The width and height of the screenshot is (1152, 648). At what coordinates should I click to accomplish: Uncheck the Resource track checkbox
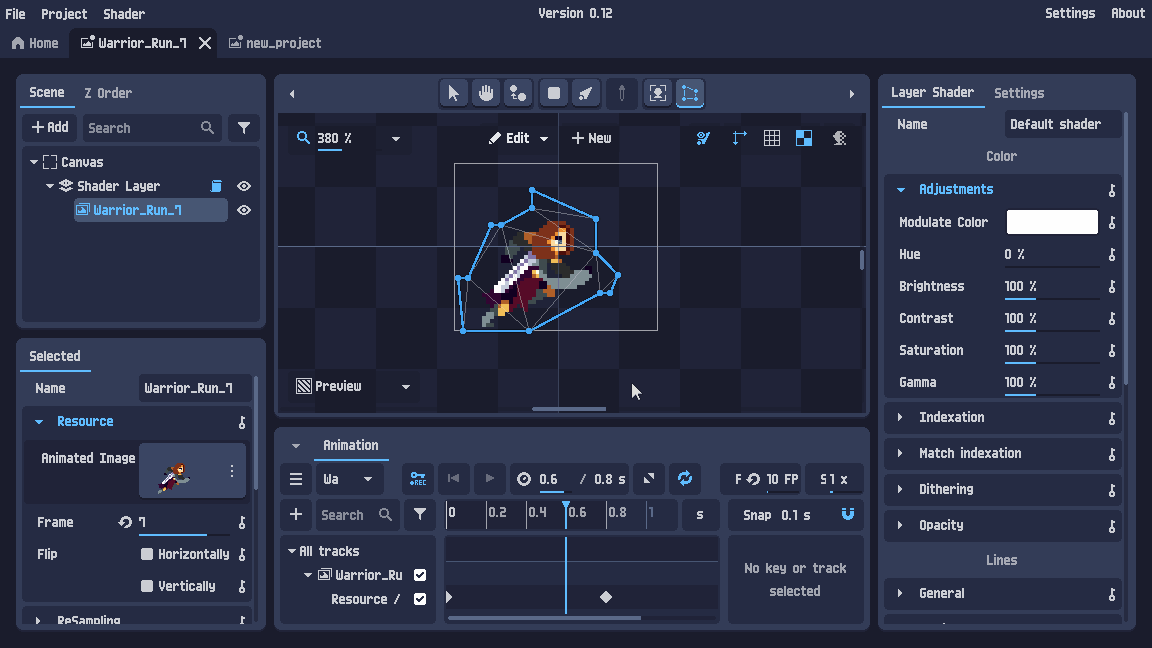point(420,599)
